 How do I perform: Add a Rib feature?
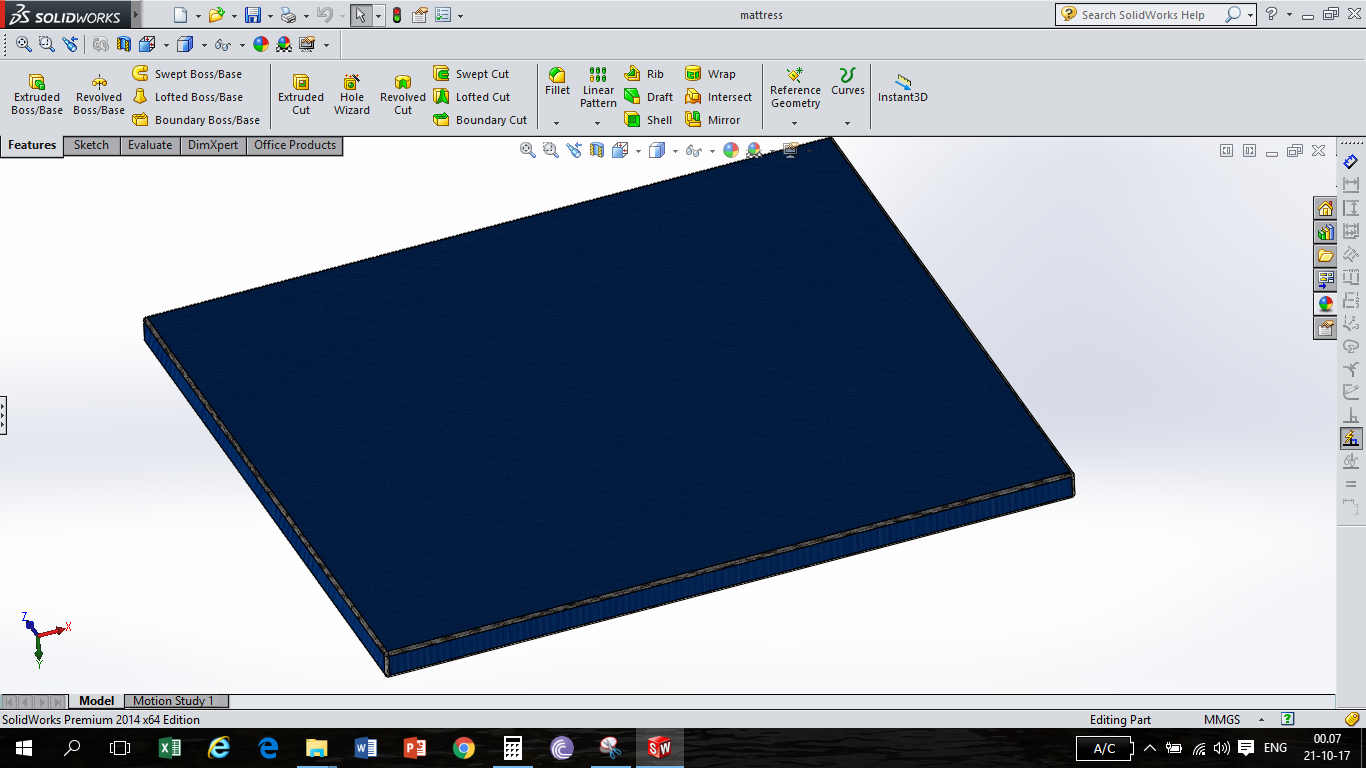click(x=644, y=74)
